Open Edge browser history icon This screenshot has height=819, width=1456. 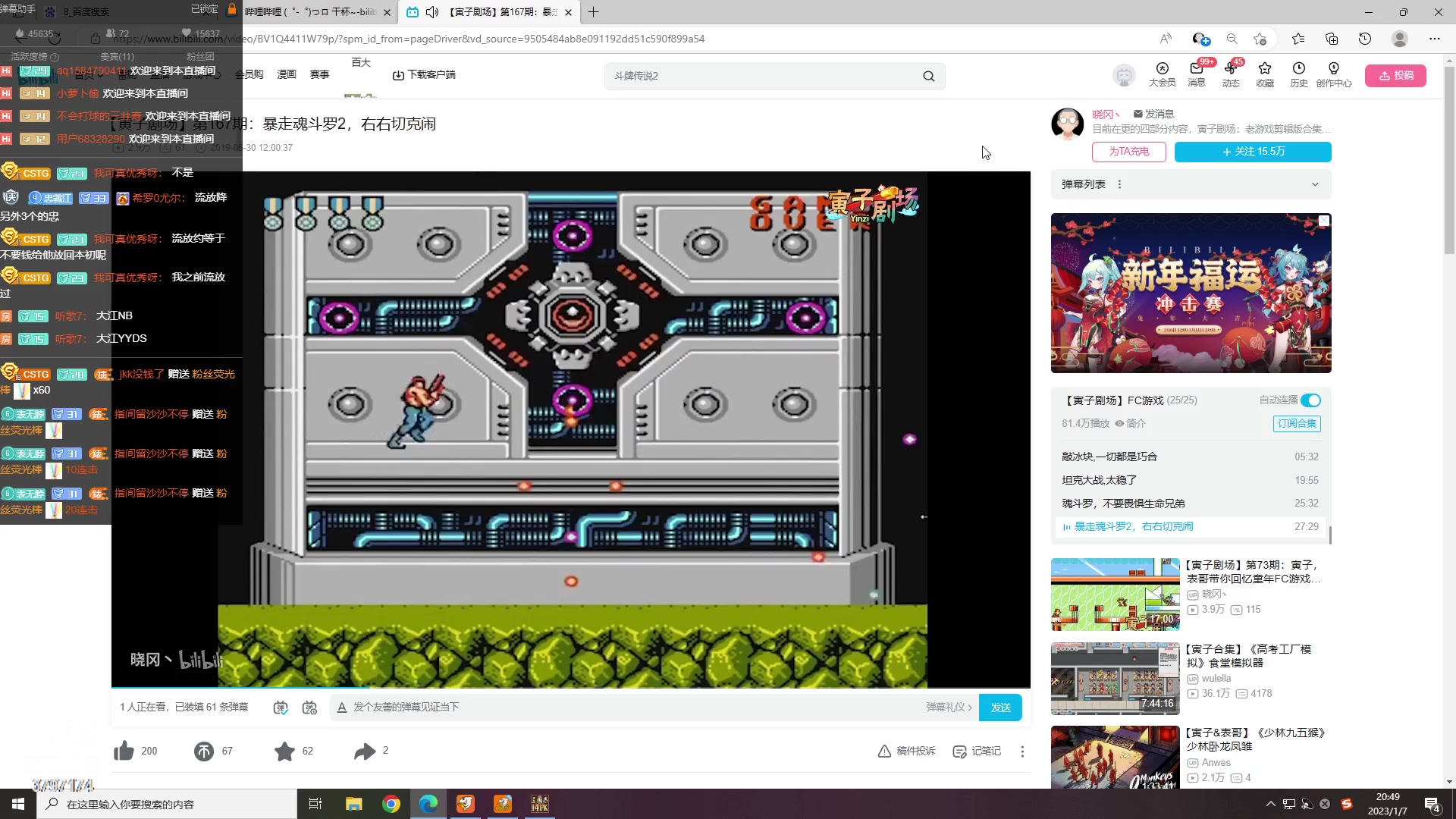[x=1365, y=39]
